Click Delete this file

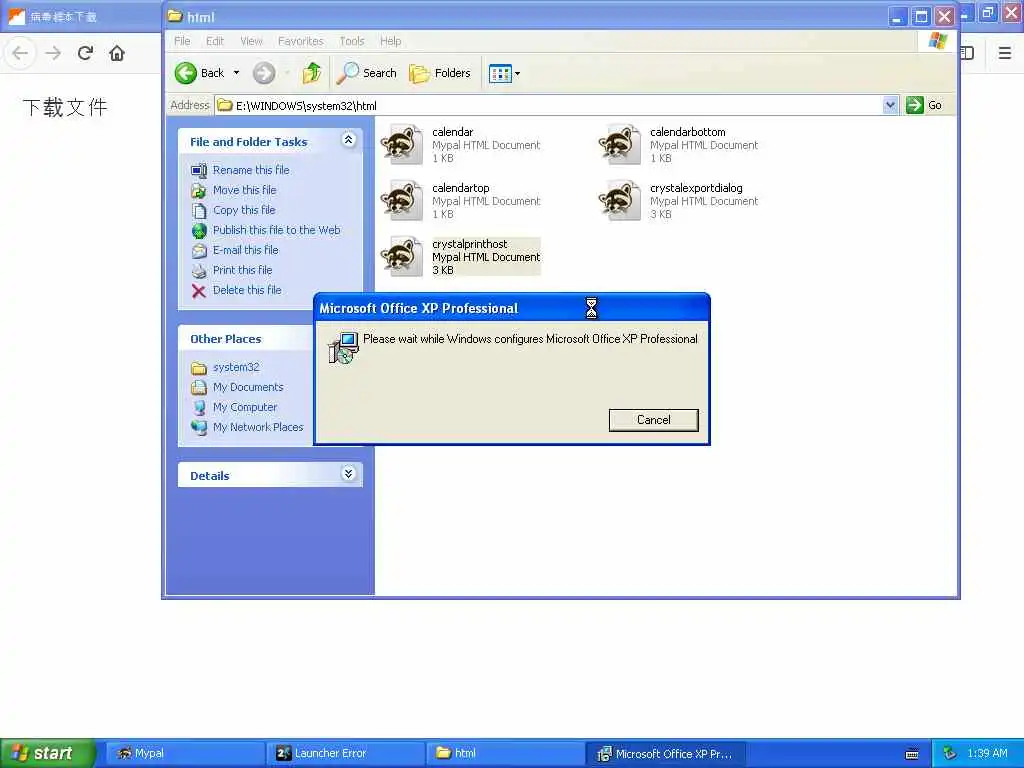(x=247, y=290)
